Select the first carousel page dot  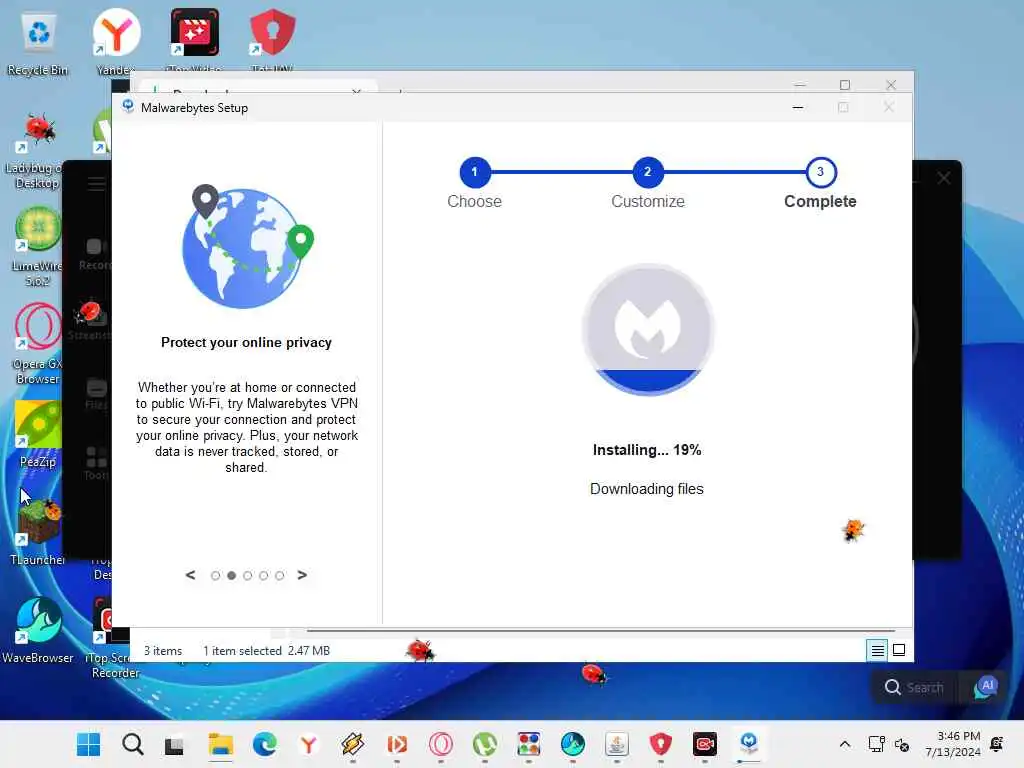(216, 575)
